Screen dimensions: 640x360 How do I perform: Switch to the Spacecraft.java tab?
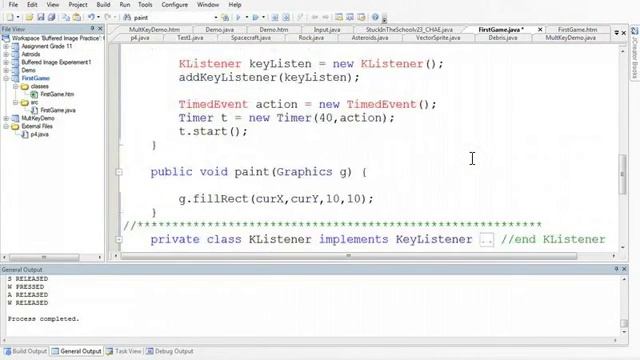(x=251, y=38)
